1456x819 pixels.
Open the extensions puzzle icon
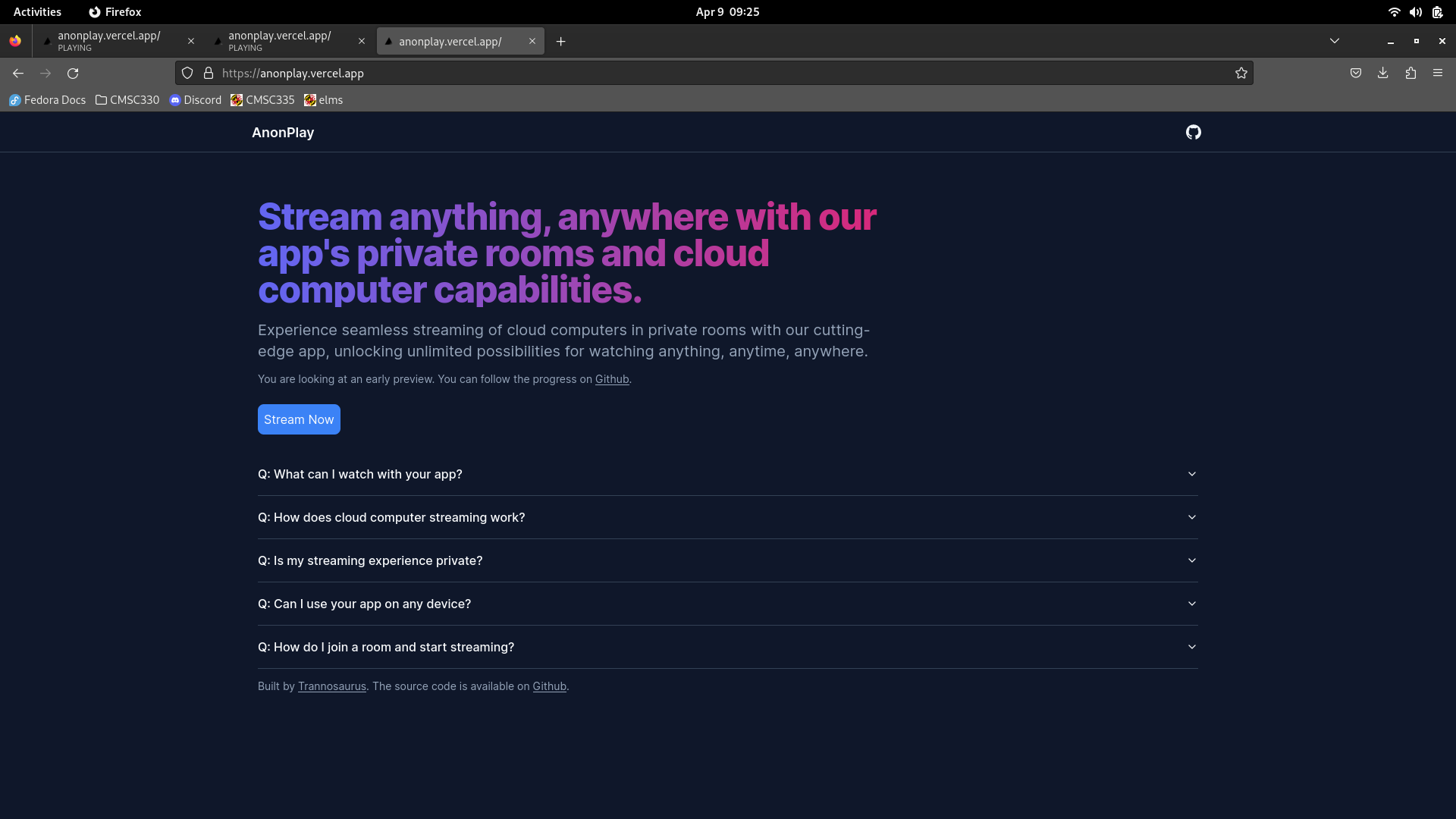(x=1410, y=74)
